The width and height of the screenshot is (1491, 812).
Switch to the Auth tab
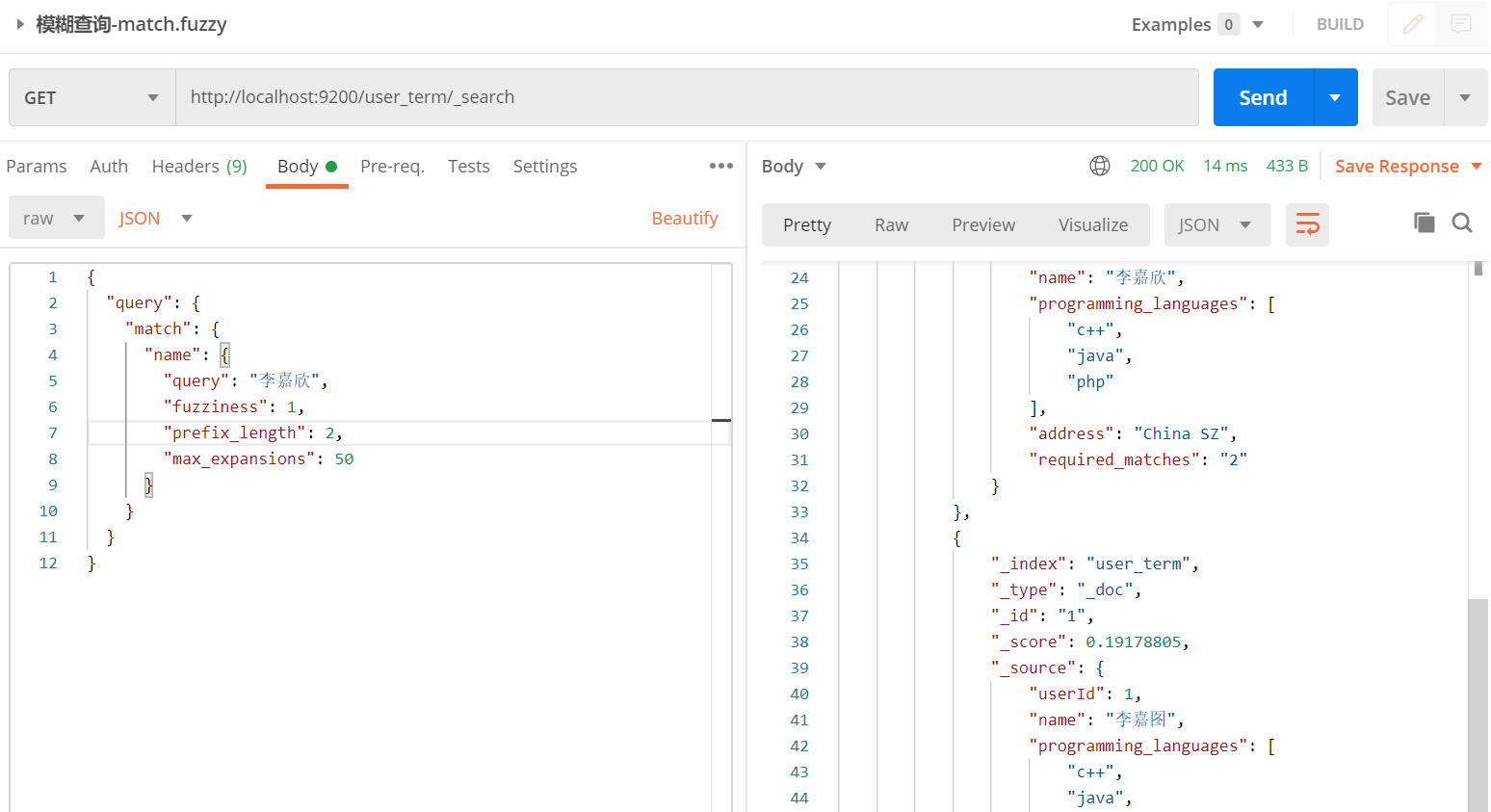(x=109, y=166)
